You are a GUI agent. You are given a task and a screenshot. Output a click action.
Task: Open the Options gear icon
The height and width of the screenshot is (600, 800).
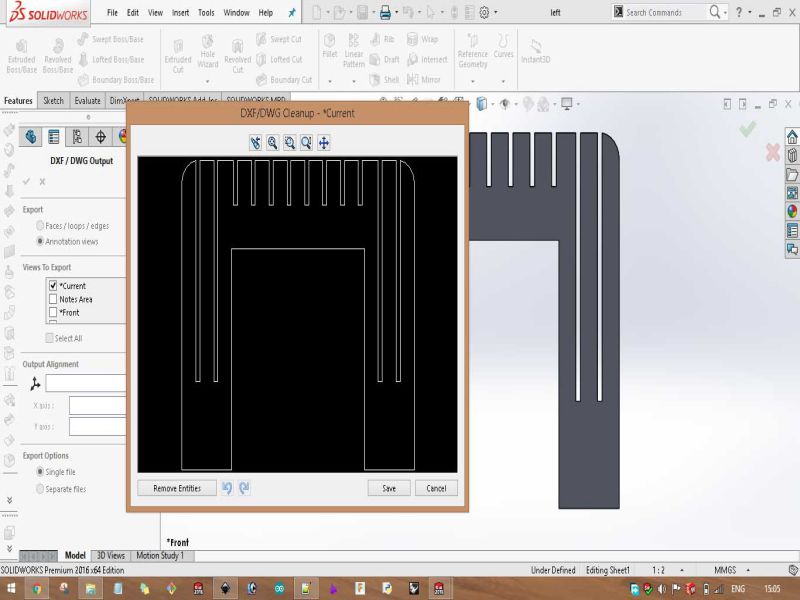point(484,13)
